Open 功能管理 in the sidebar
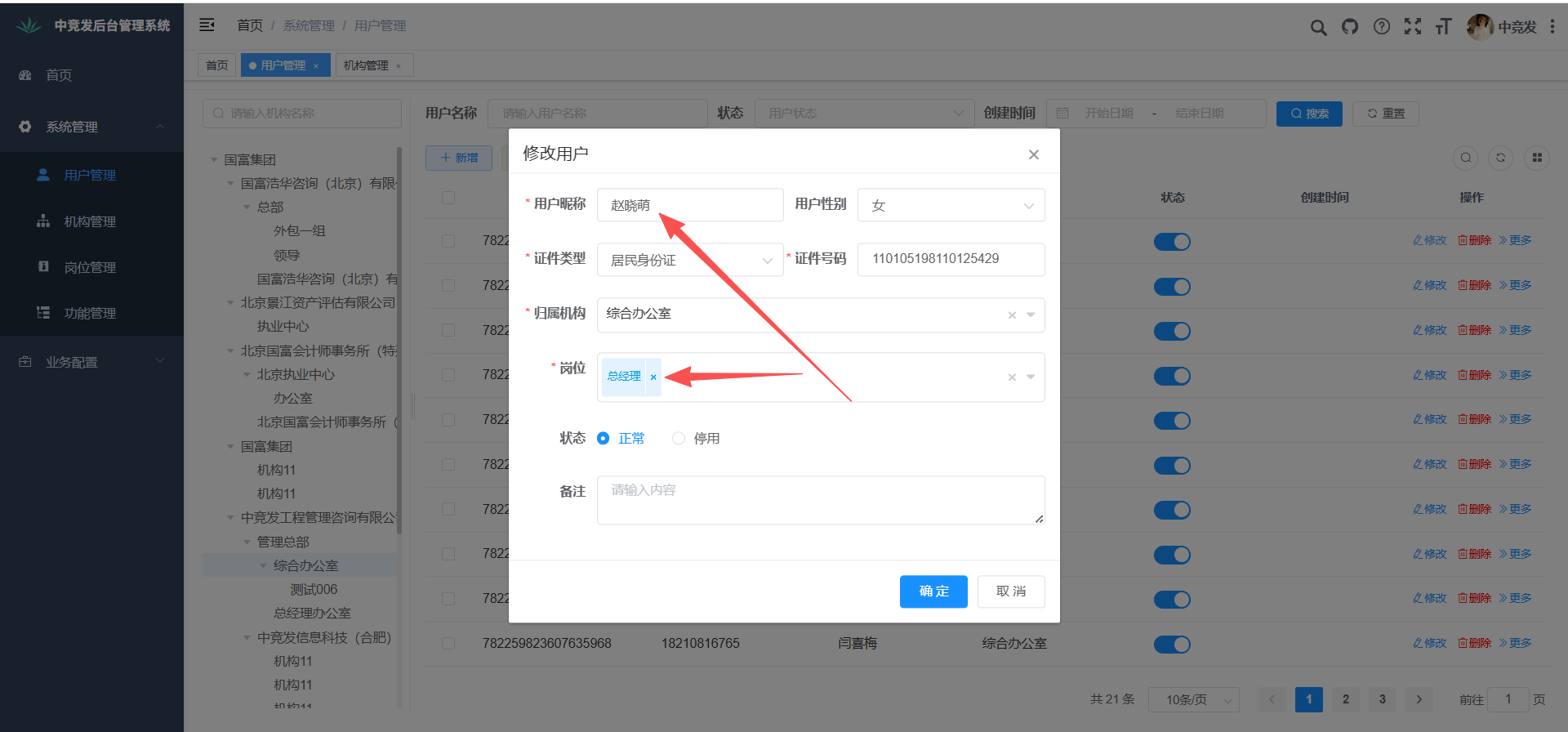1568x732 pixels. [91, 313]
